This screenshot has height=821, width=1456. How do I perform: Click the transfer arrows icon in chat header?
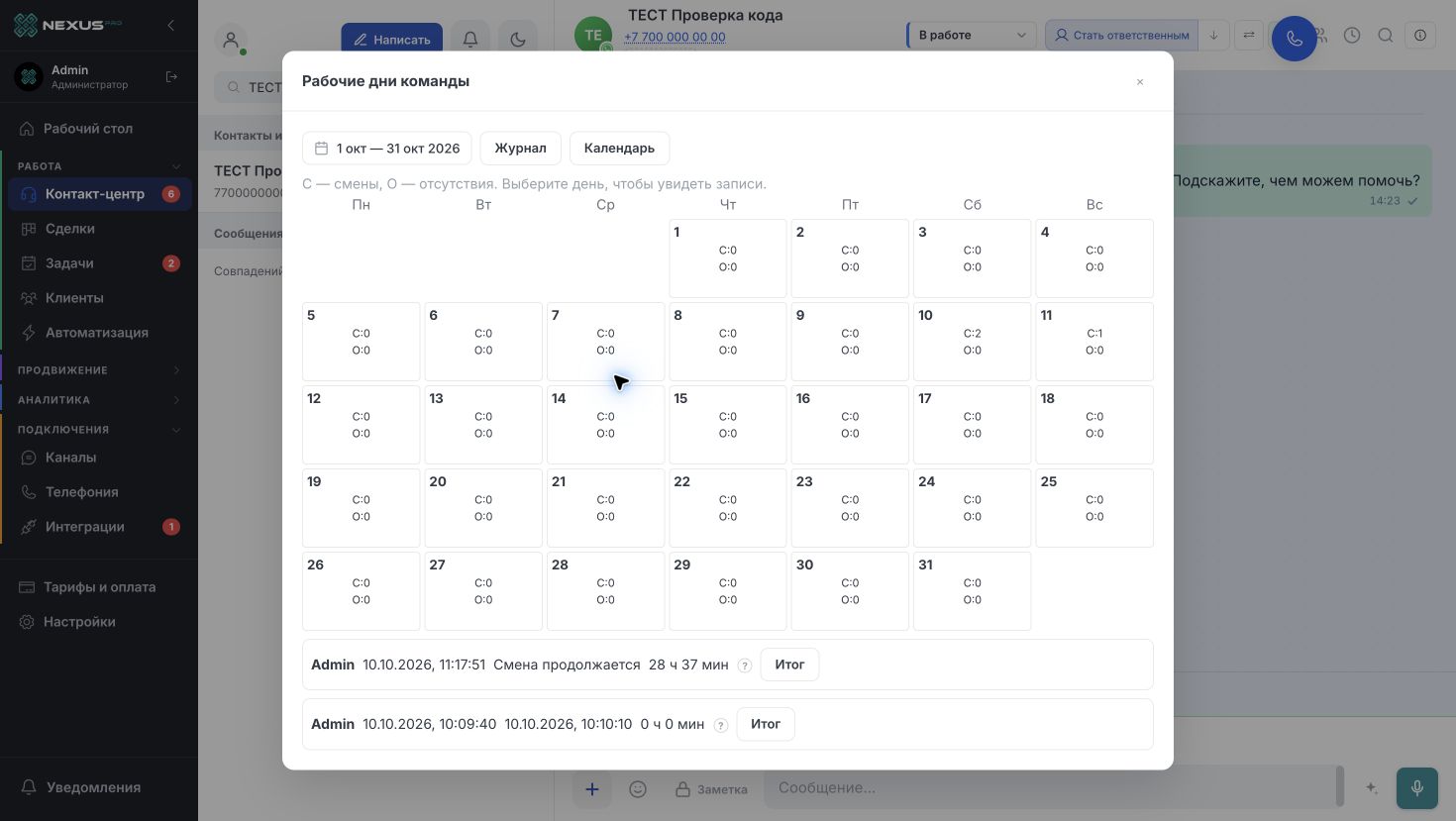tap(1249, 36)
